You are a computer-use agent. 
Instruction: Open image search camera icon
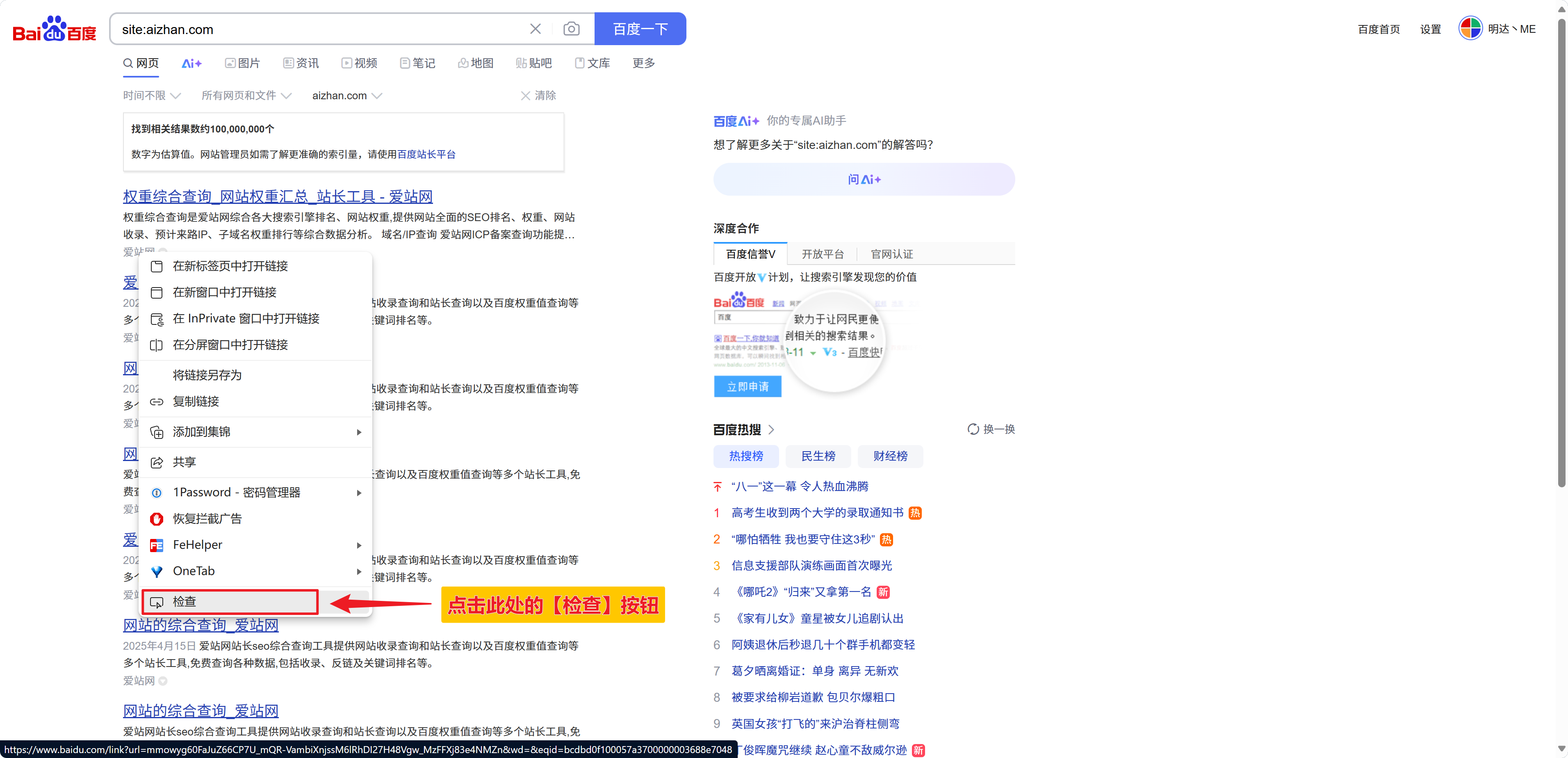pyautogui.click(x=571, y=29)
